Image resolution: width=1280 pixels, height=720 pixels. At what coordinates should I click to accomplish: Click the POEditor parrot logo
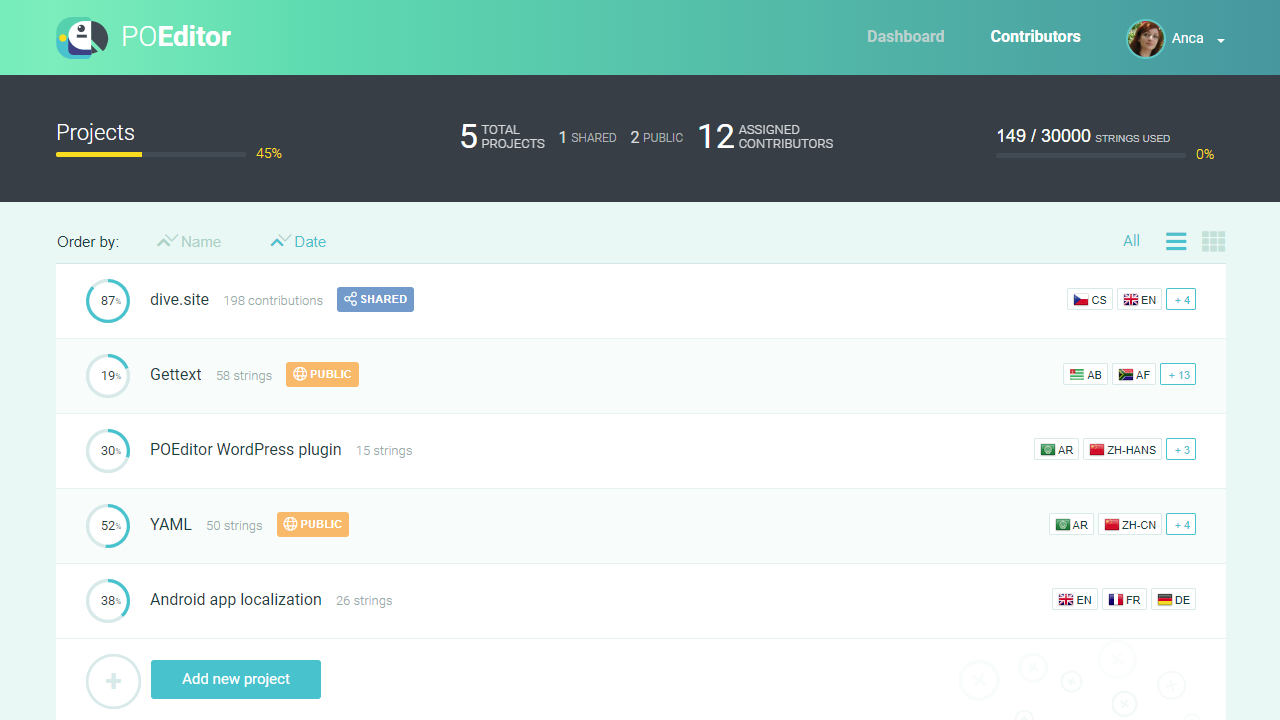tap(81, 37)
